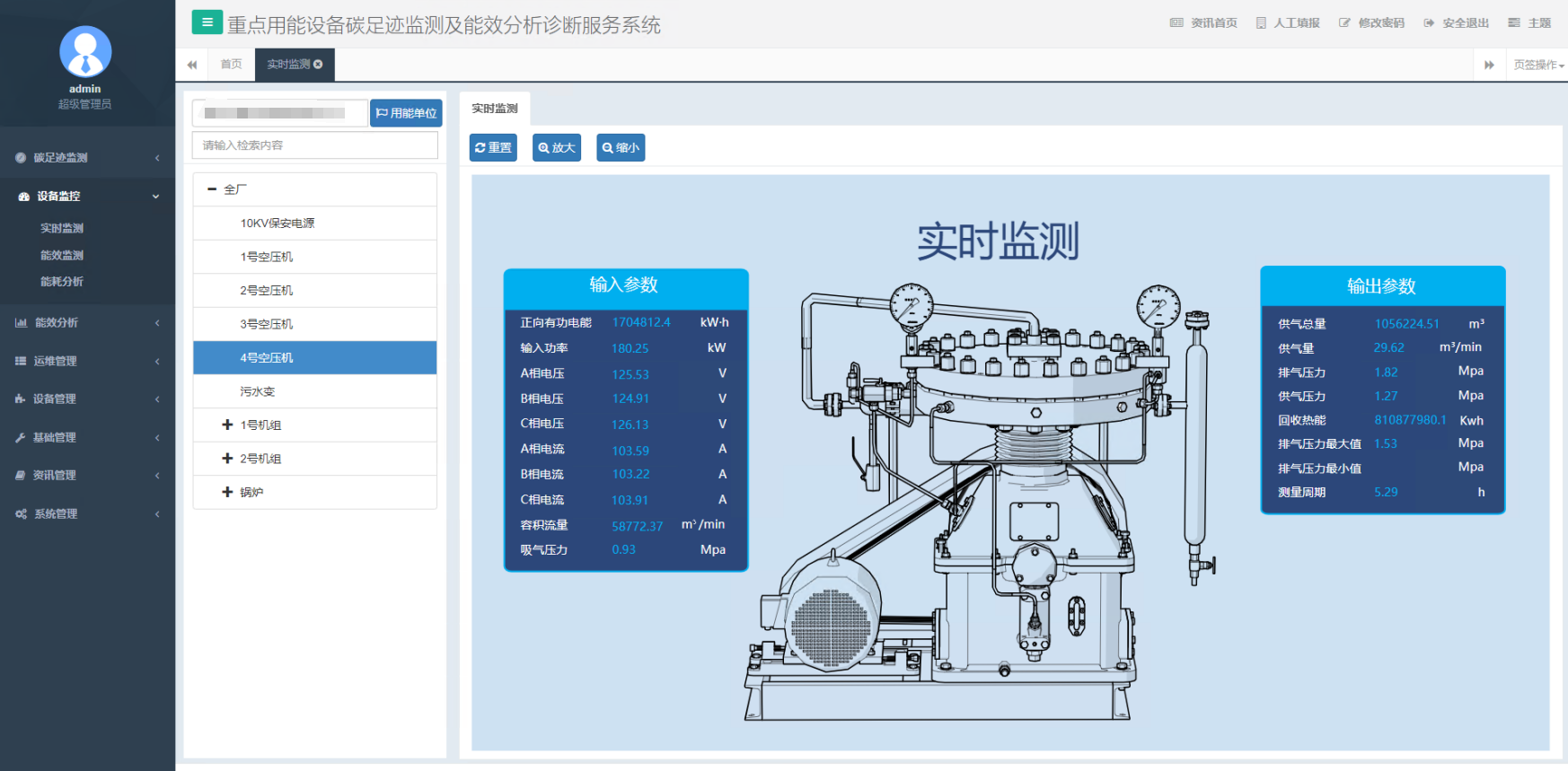Image resolution: width=1568 pixels, height=771 pixels.
Task: Select 1号空压机 tree item
Action: coord(315,257)
